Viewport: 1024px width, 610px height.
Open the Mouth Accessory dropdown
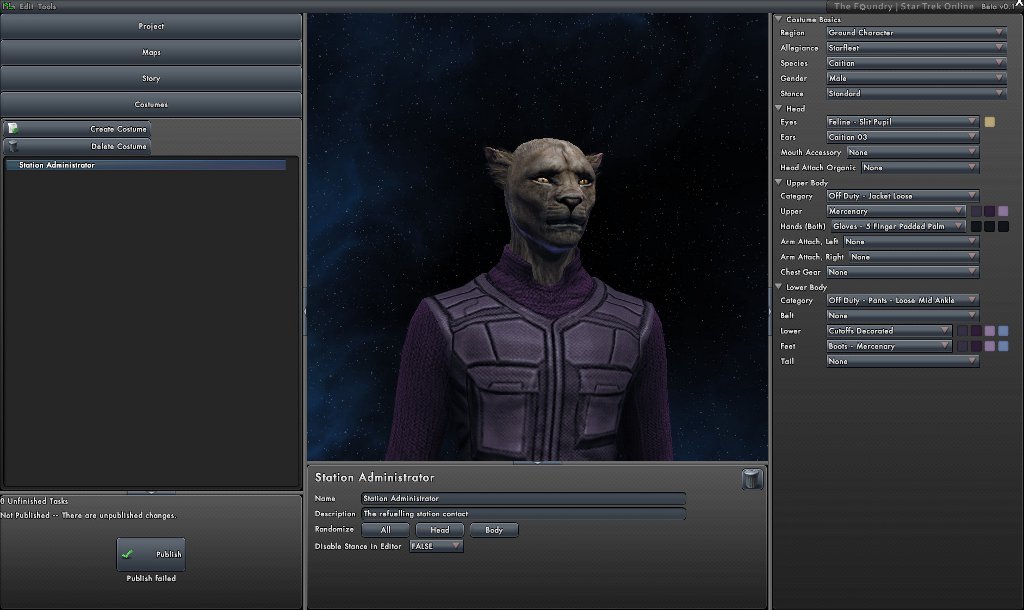coord(912,152)
